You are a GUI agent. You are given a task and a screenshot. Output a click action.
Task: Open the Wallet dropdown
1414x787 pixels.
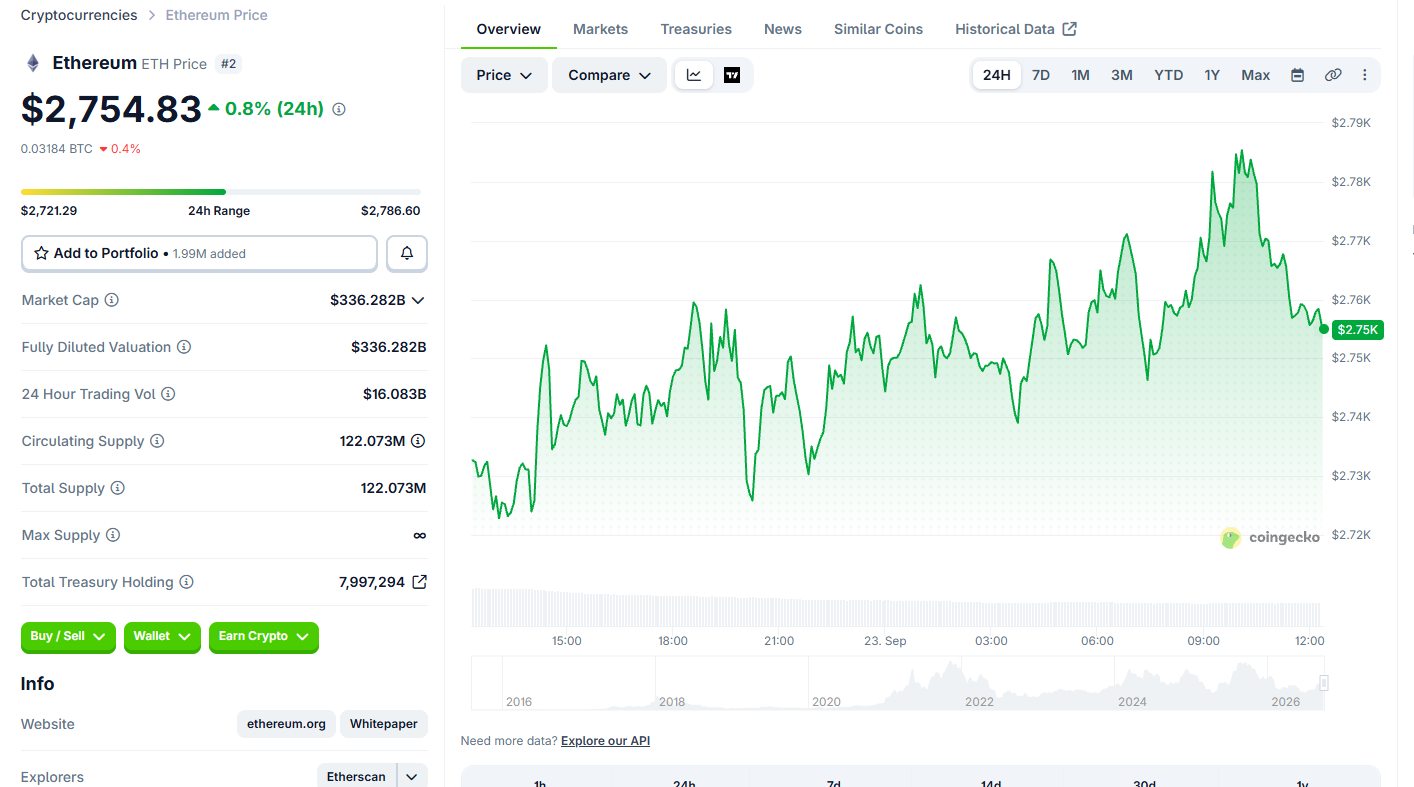162,637
